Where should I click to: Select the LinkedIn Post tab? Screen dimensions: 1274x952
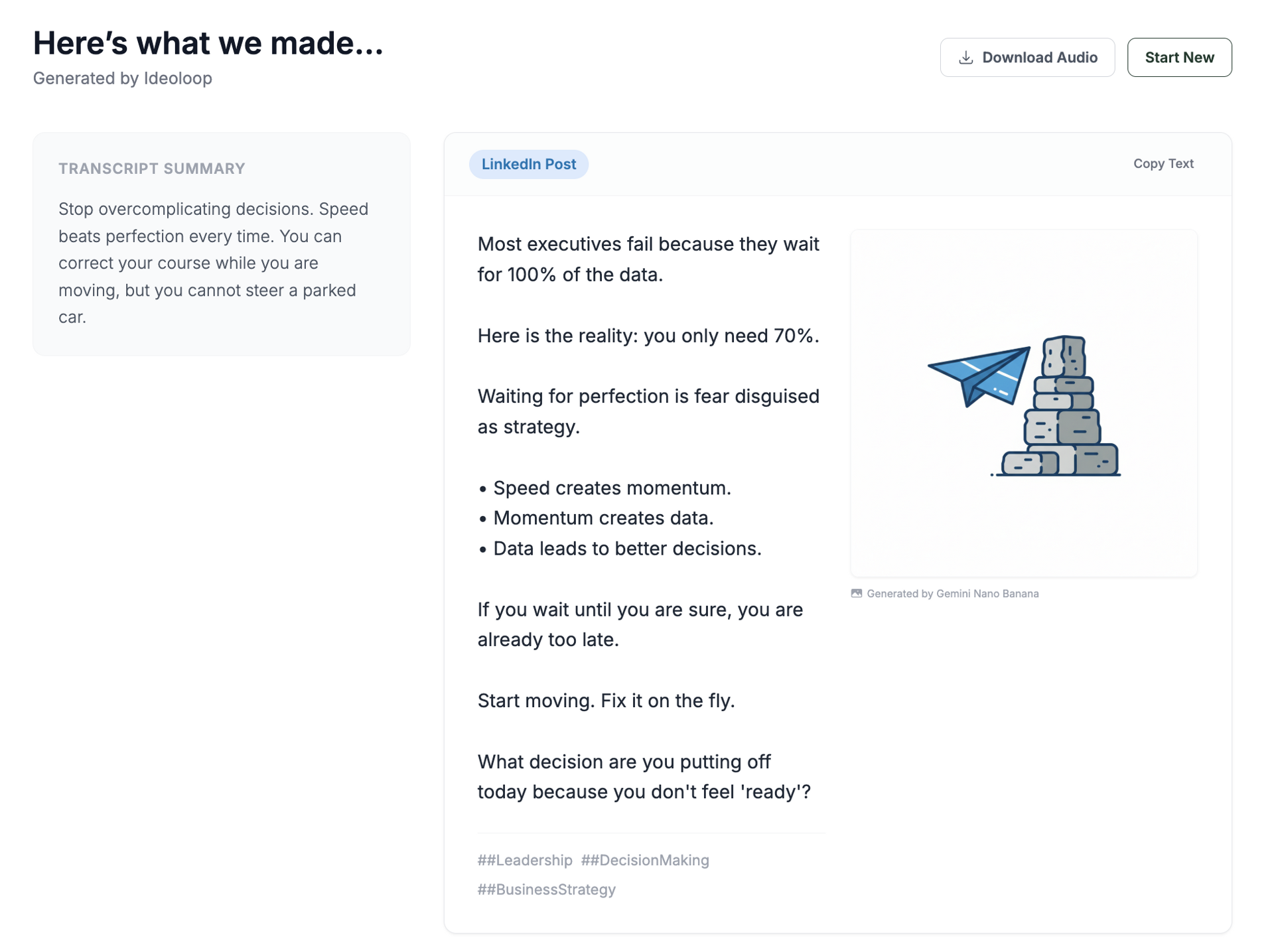click(x=528, y=164)
